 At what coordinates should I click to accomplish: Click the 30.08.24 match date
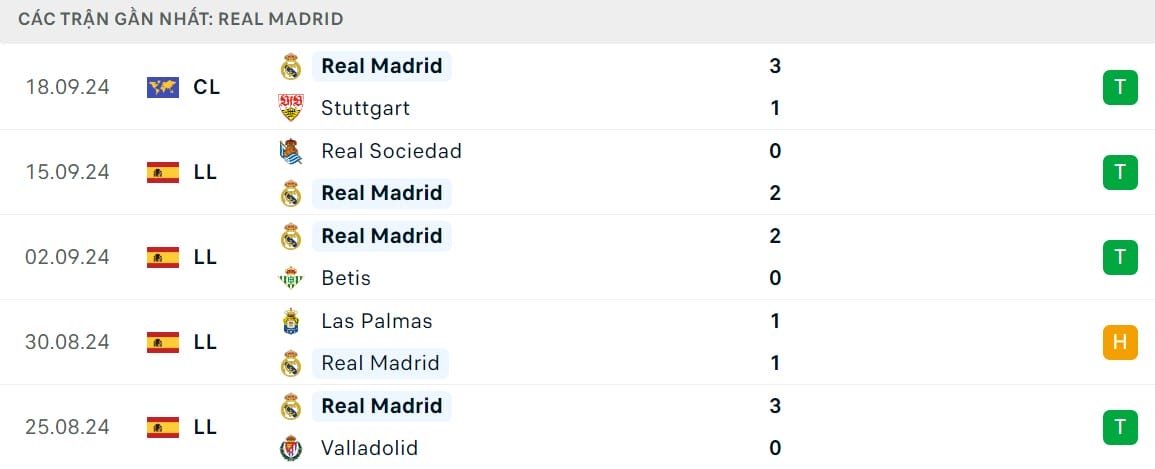67,342
